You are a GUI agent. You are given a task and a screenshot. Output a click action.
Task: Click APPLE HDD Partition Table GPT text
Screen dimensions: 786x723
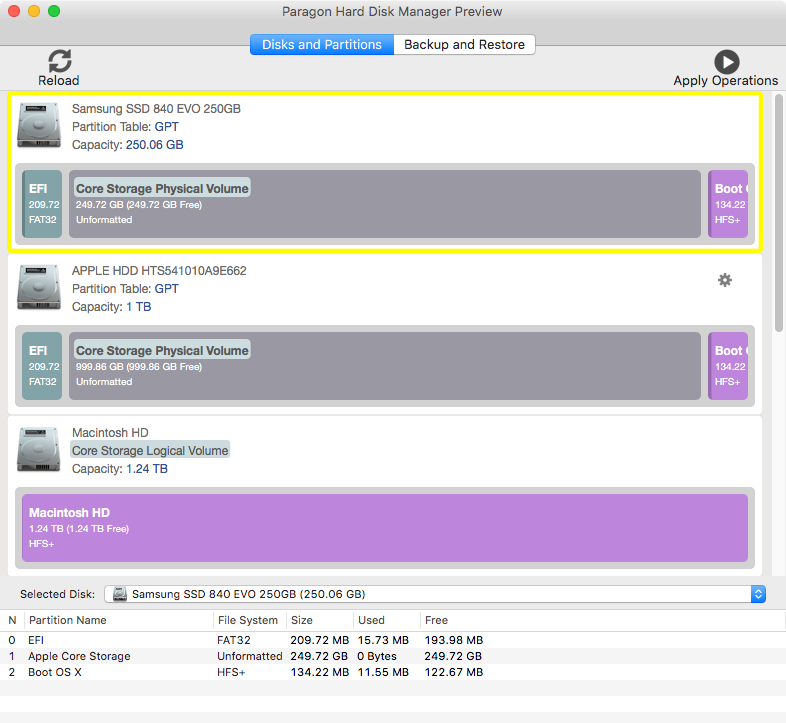pos(125,289)
